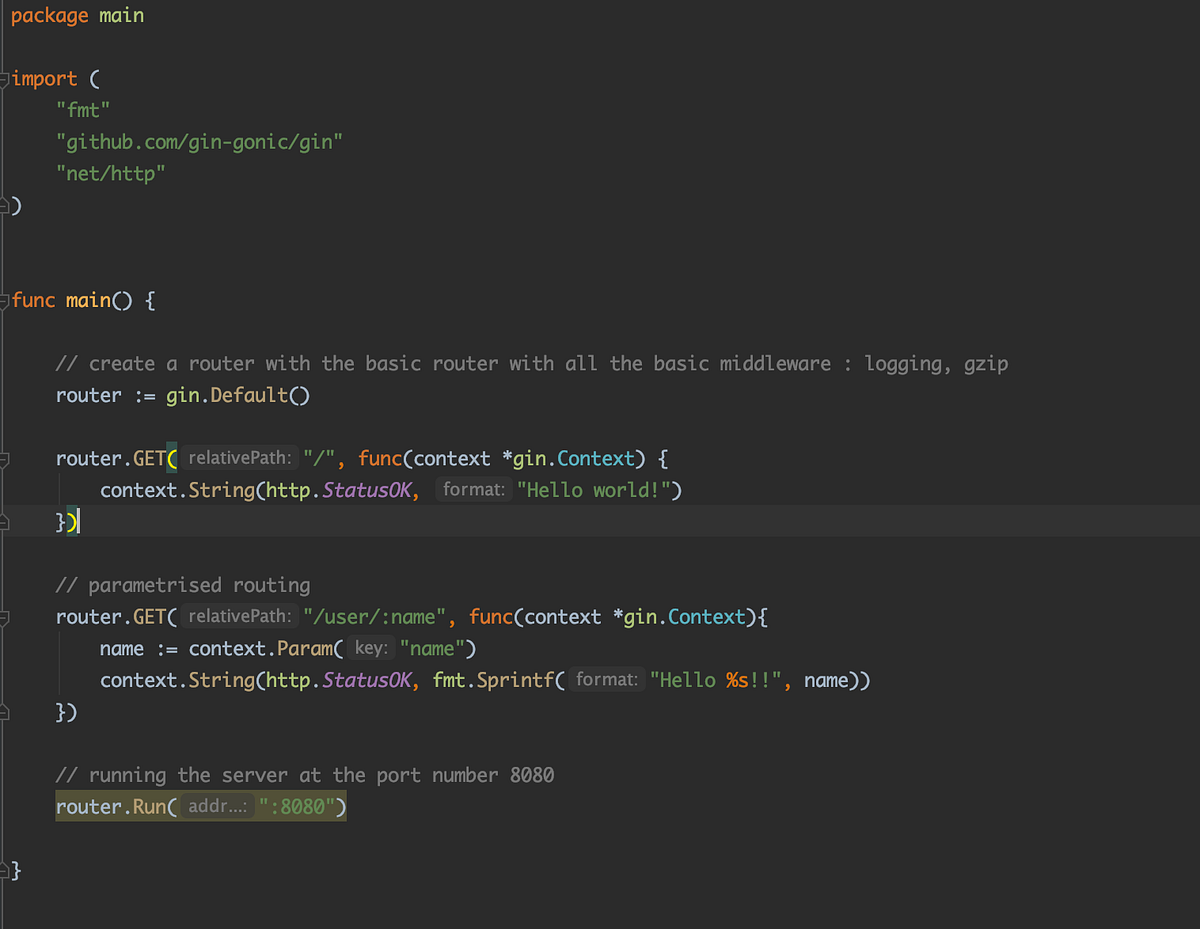The image size is (1200, 929).
Task: Collapse the parametrised routing handler block
Action: click(x=5, y=617)
